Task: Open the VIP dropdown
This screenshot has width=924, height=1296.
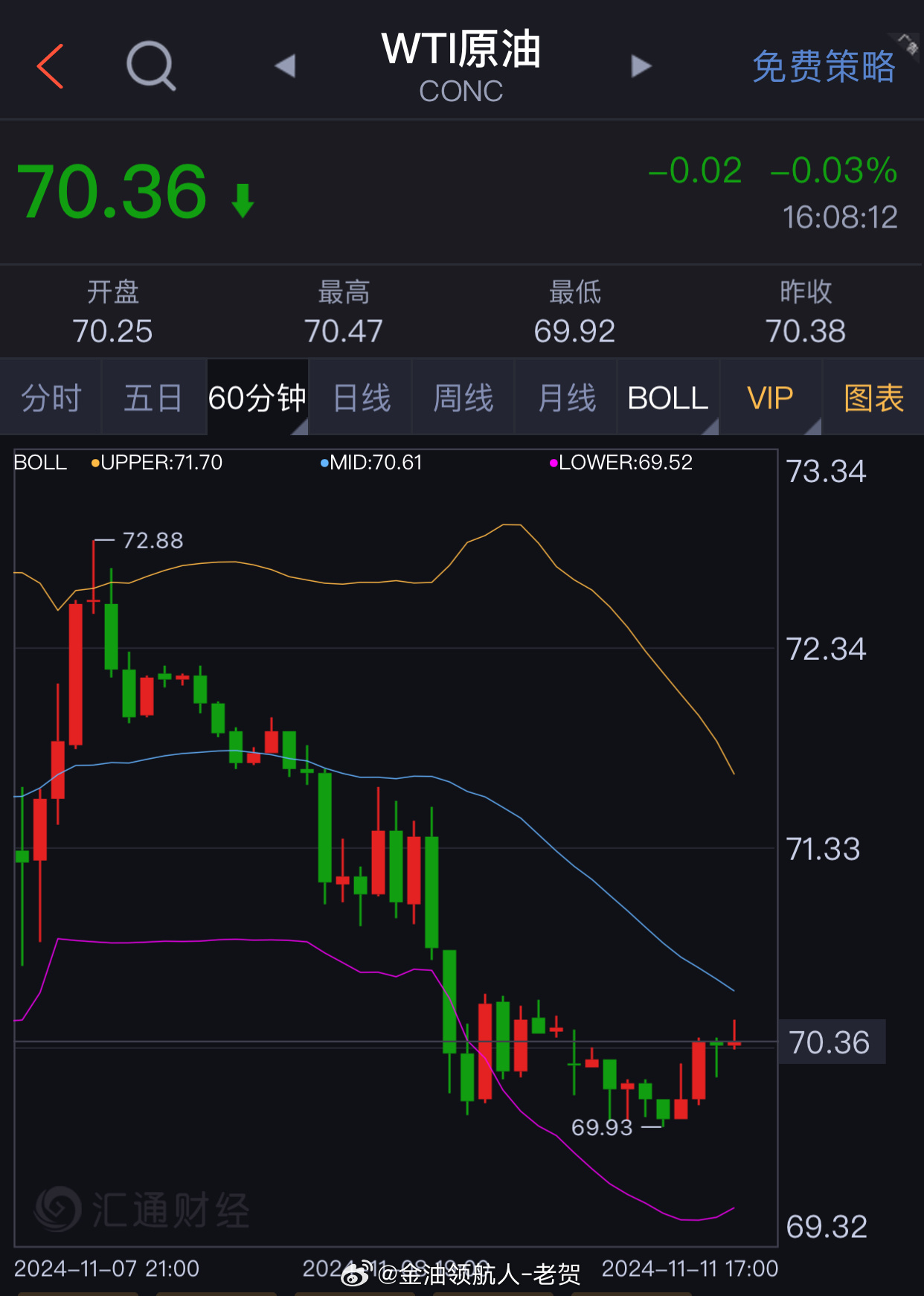Action: [x=771, y=397]
